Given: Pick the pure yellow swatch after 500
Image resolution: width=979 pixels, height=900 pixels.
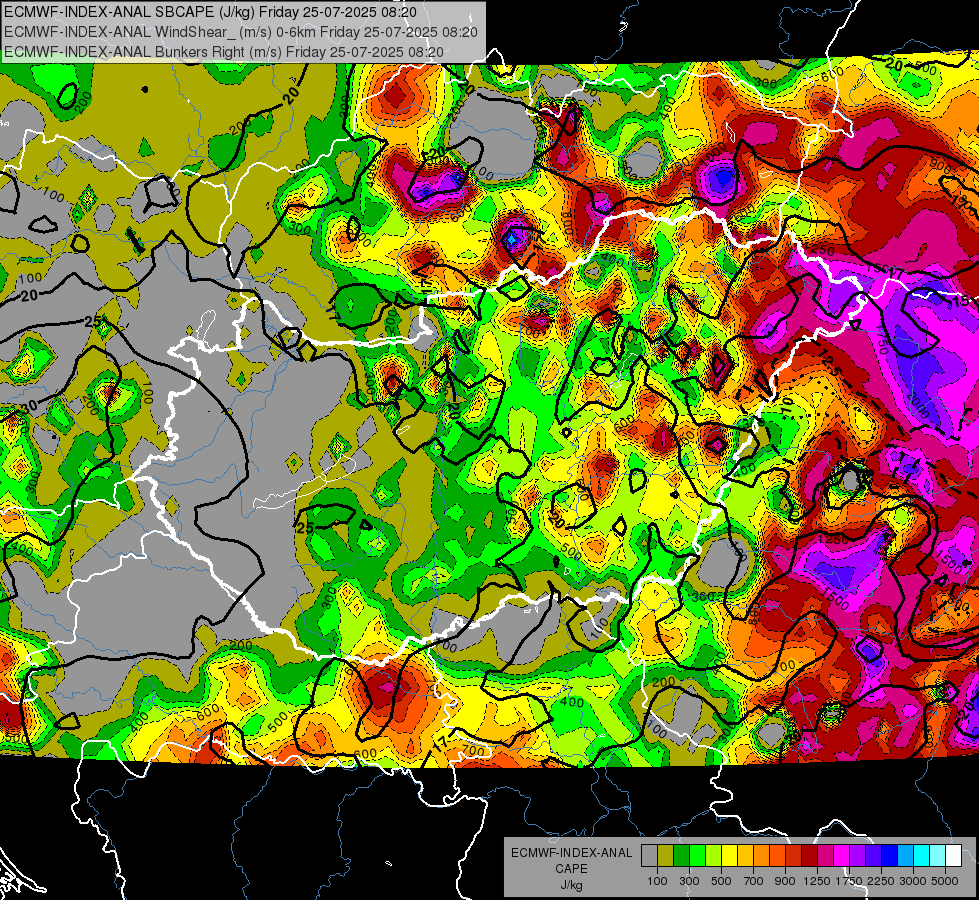Looking at the screenshot, I should pos(729,855).
